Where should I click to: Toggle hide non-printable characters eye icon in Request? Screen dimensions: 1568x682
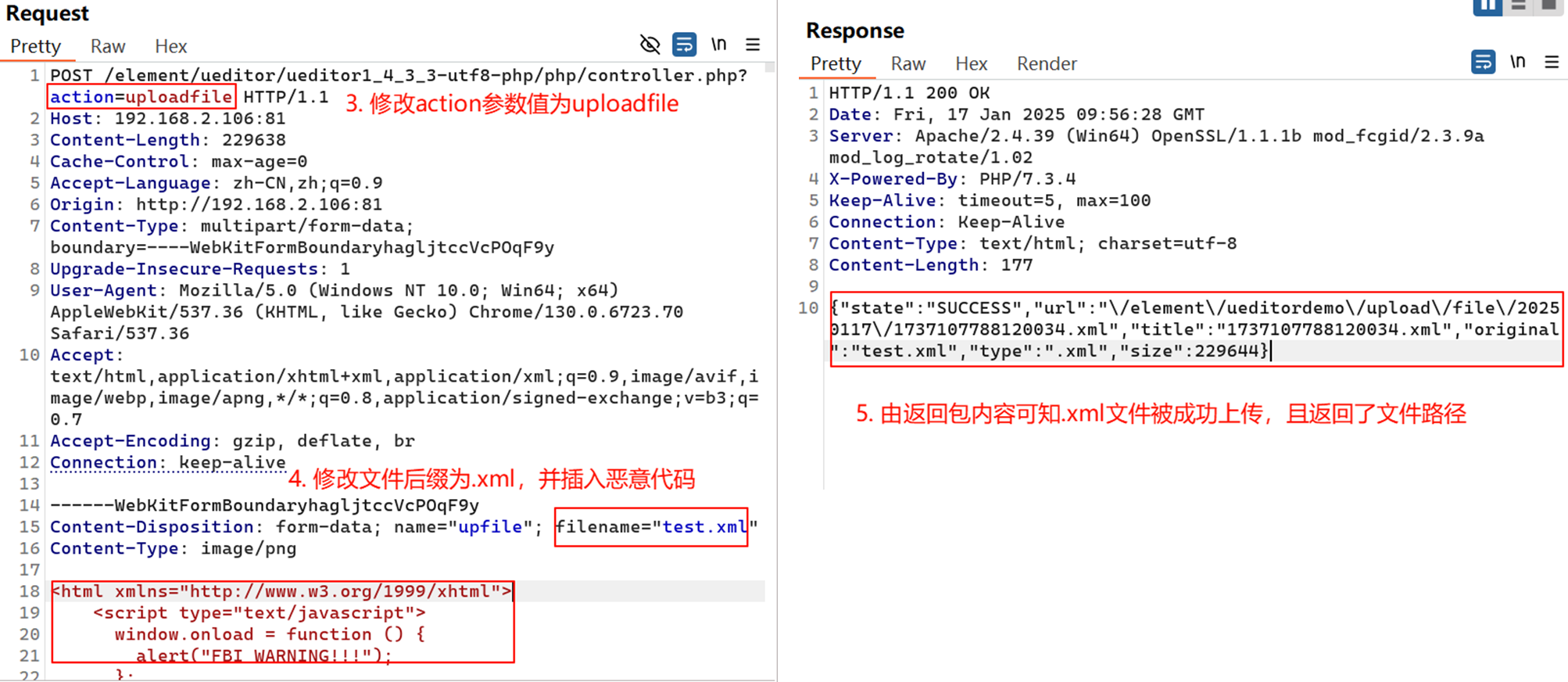pyautogui.click(x=650, y=45)
